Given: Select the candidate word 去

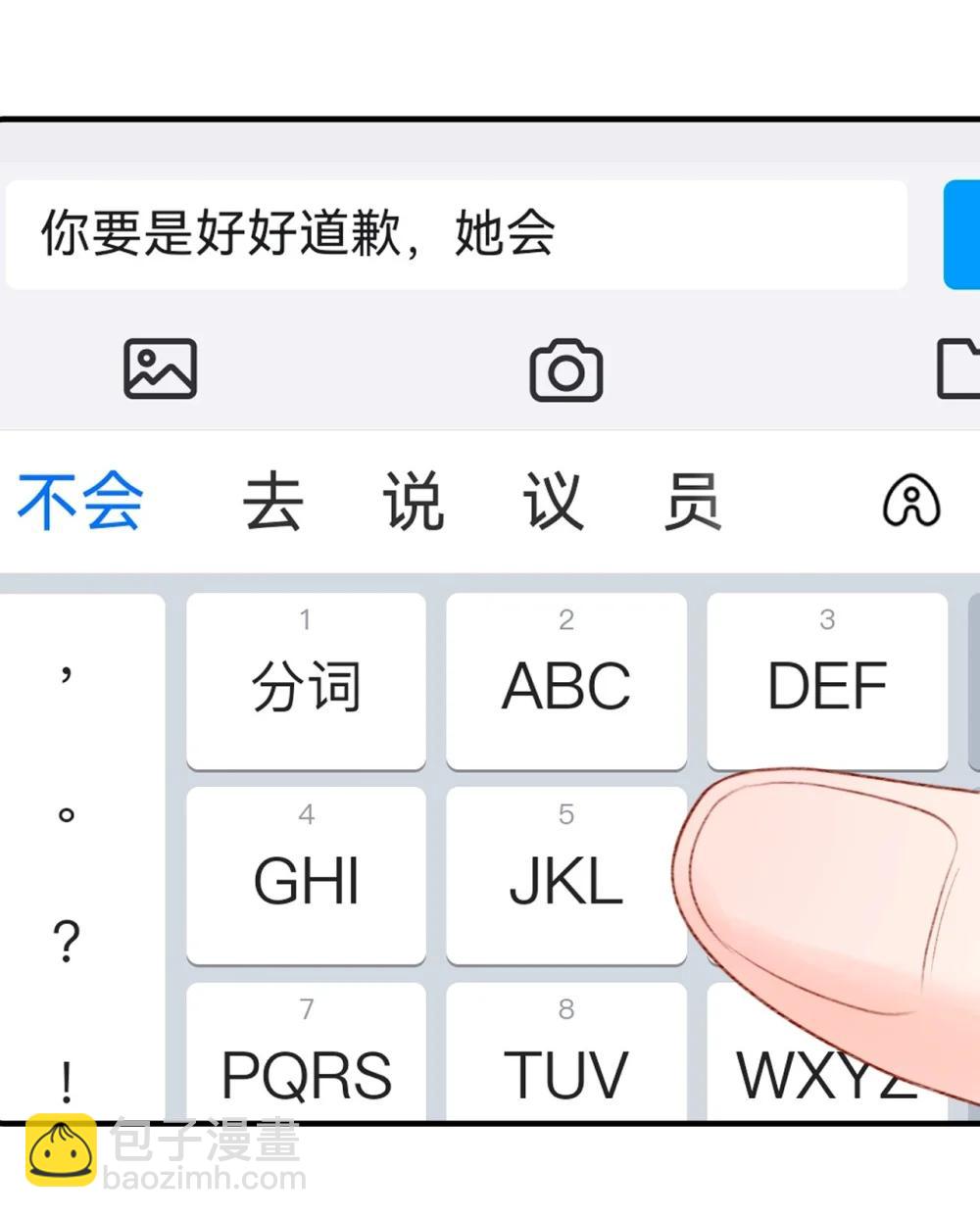Looking at the screenshot, I should [272, 501].
